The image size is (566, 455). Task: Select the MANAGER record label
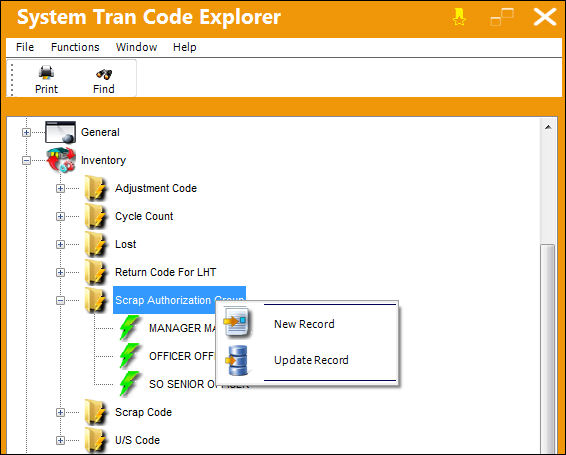click(x=182, y=328)
